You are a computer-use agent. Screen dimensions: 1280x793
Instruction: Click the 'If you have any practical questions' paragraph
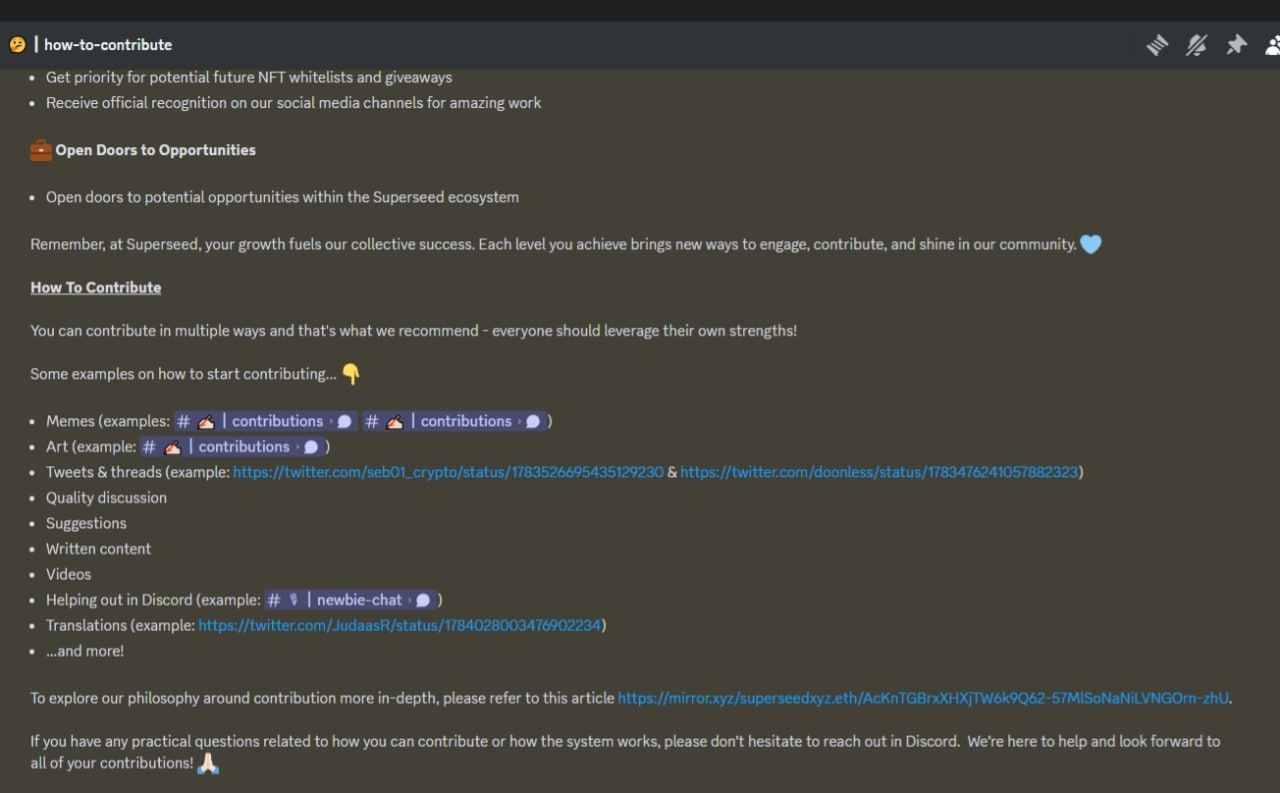pos(625,752)
